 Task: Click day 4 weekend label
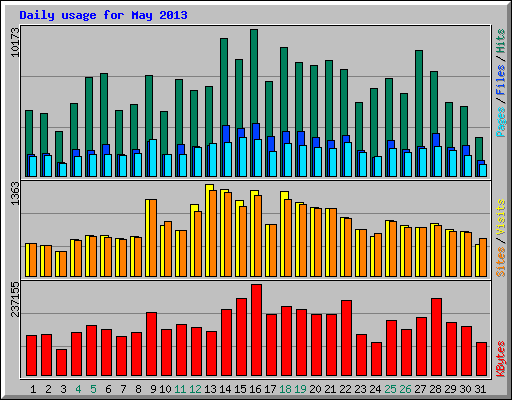point(78,389)
